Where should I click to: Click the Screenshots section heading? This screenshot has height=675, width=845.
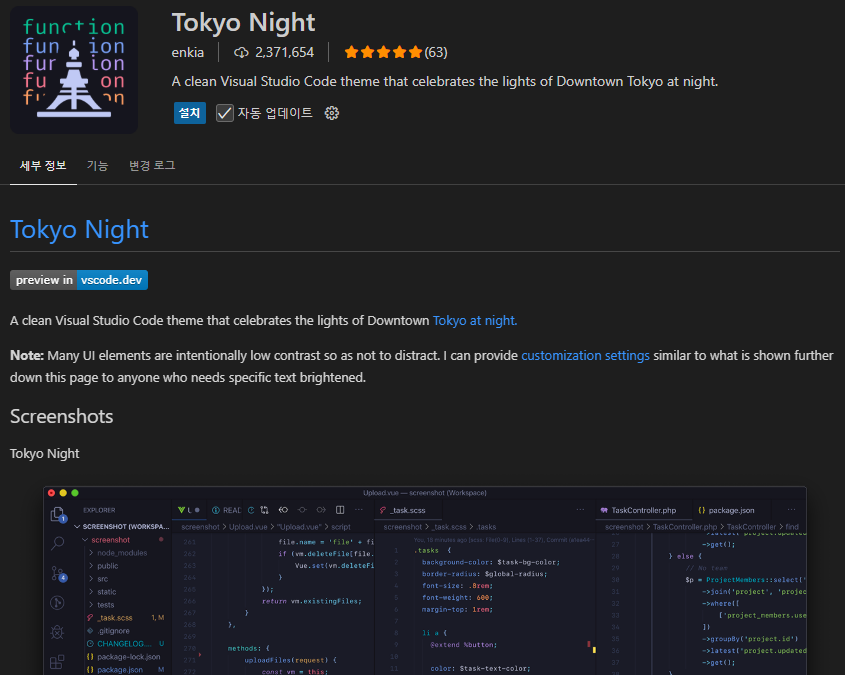point(61,416)
